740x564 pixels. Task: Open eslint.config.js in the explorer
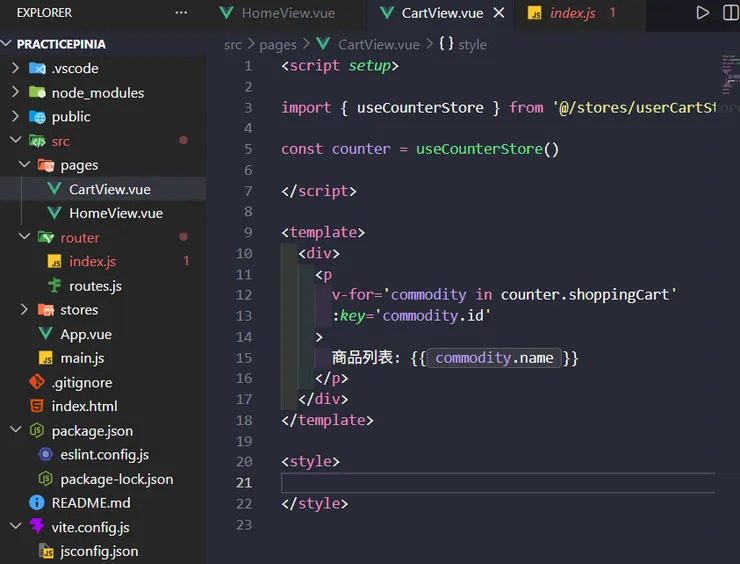(103, 455)
